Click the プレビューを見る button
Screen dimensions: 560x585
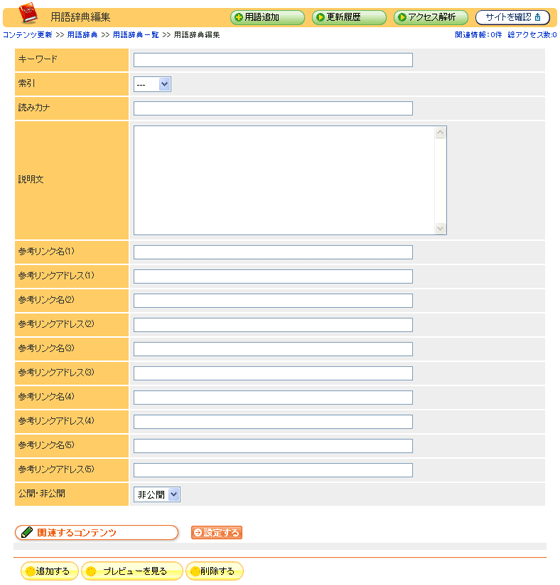coord(132,571)
